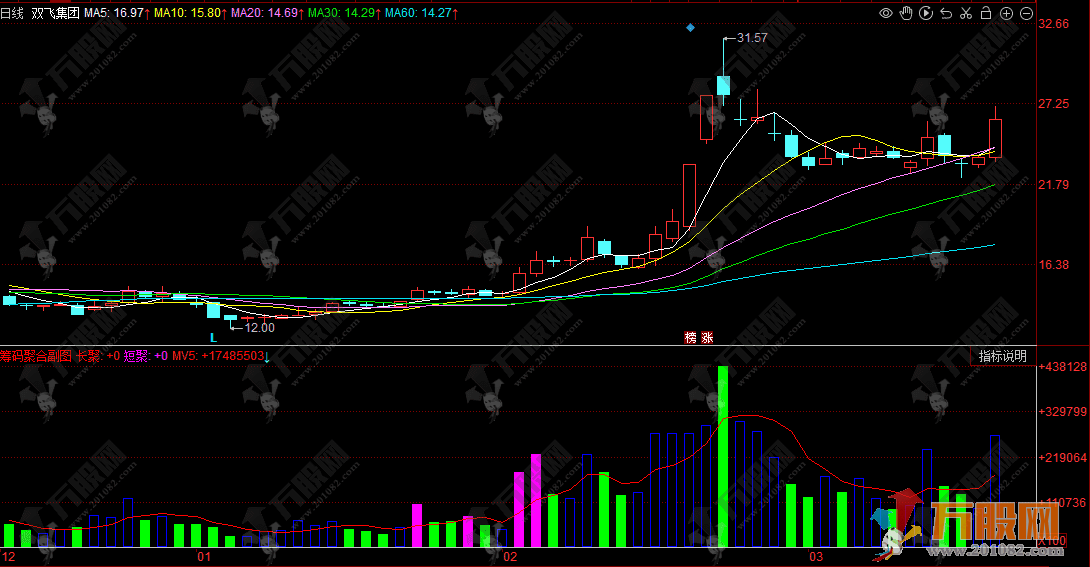Click the MA20: 14.69 indicator label
This screenshot has height=567, width=1090.
click(268, 13)
